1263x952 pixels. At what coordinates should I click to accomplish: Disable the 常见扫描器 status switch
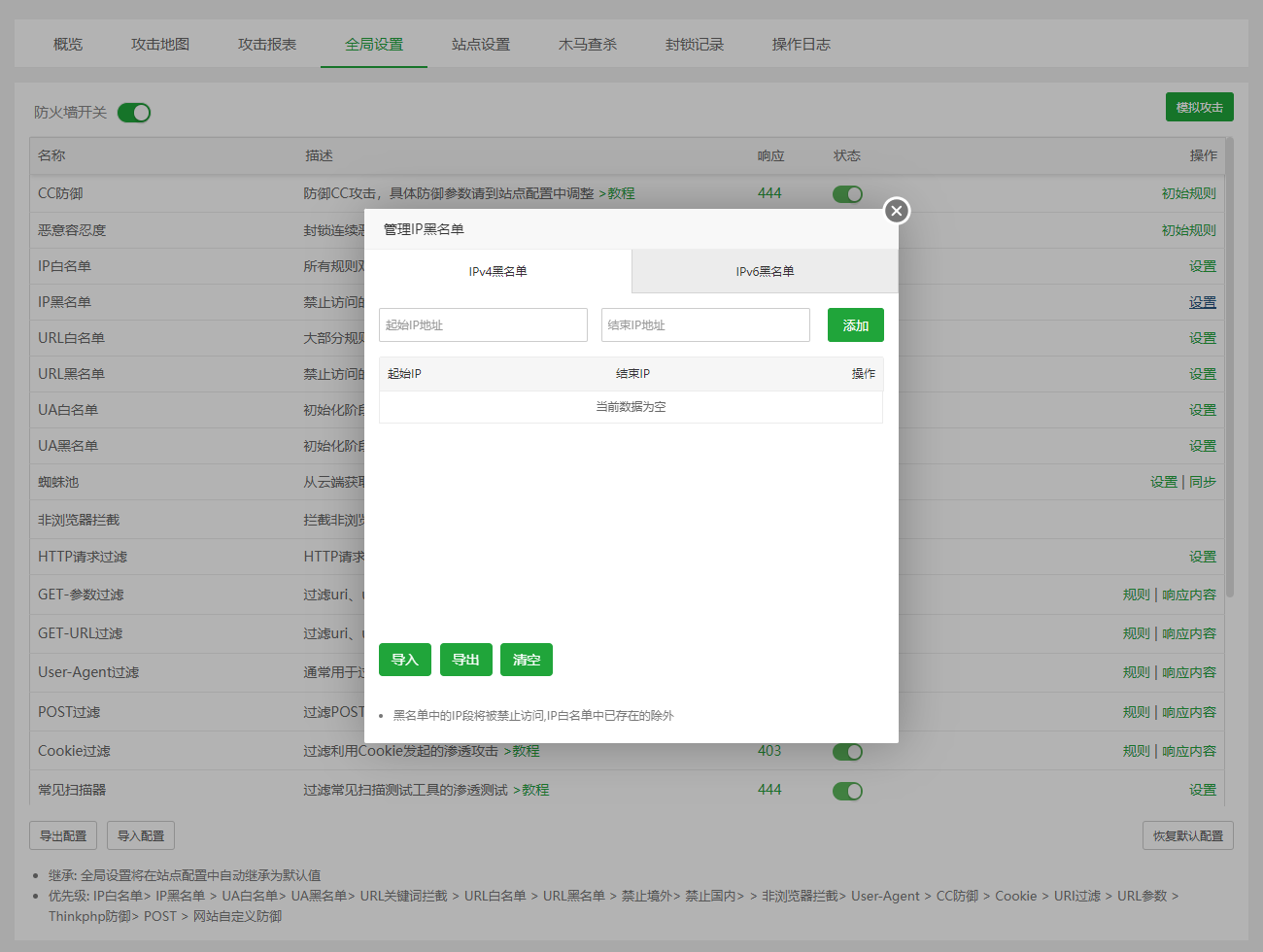click(x=847, y=791)
